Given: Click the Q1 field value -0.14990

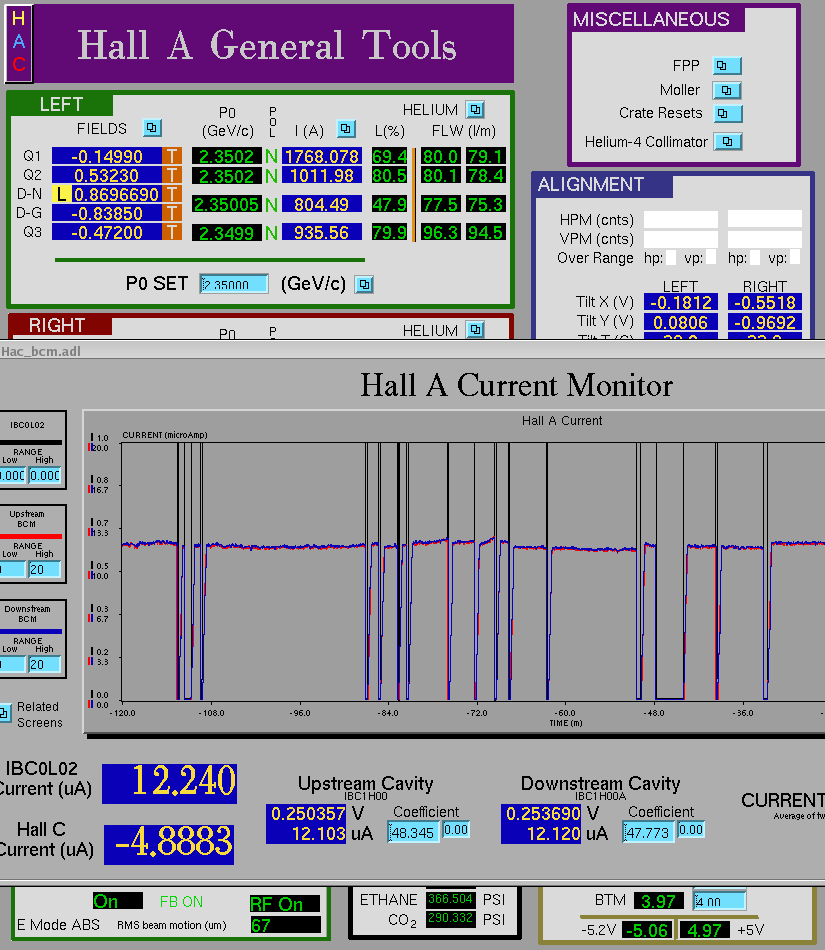Looking at the screenshot, I should pos(107,156).
